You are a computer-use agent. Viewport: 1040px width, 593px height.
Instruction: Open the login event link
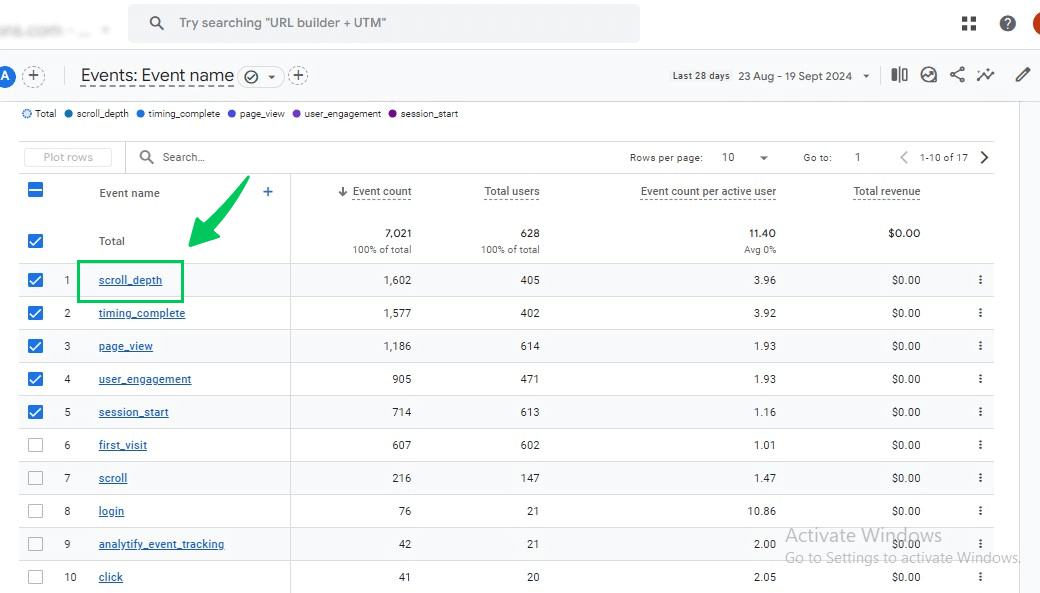point(111,511)
